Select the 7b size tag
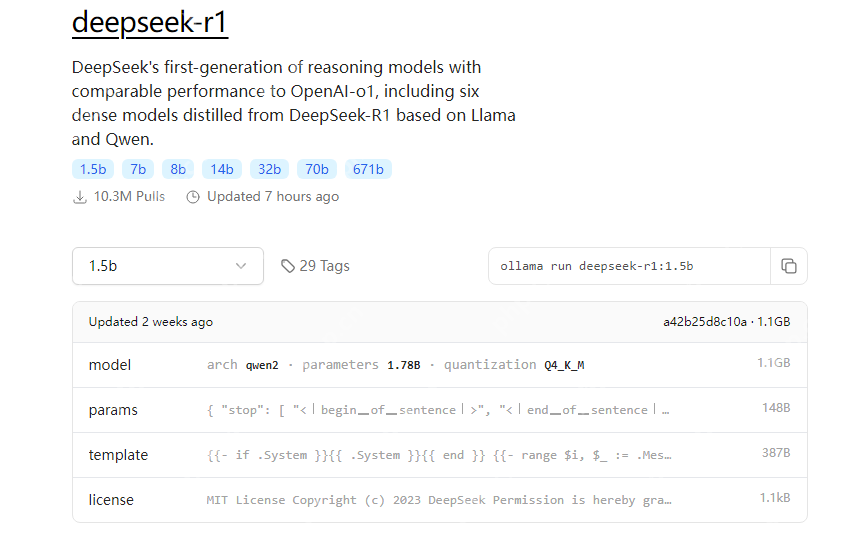Screen dimensions: 847x540 tap(138, 170)
